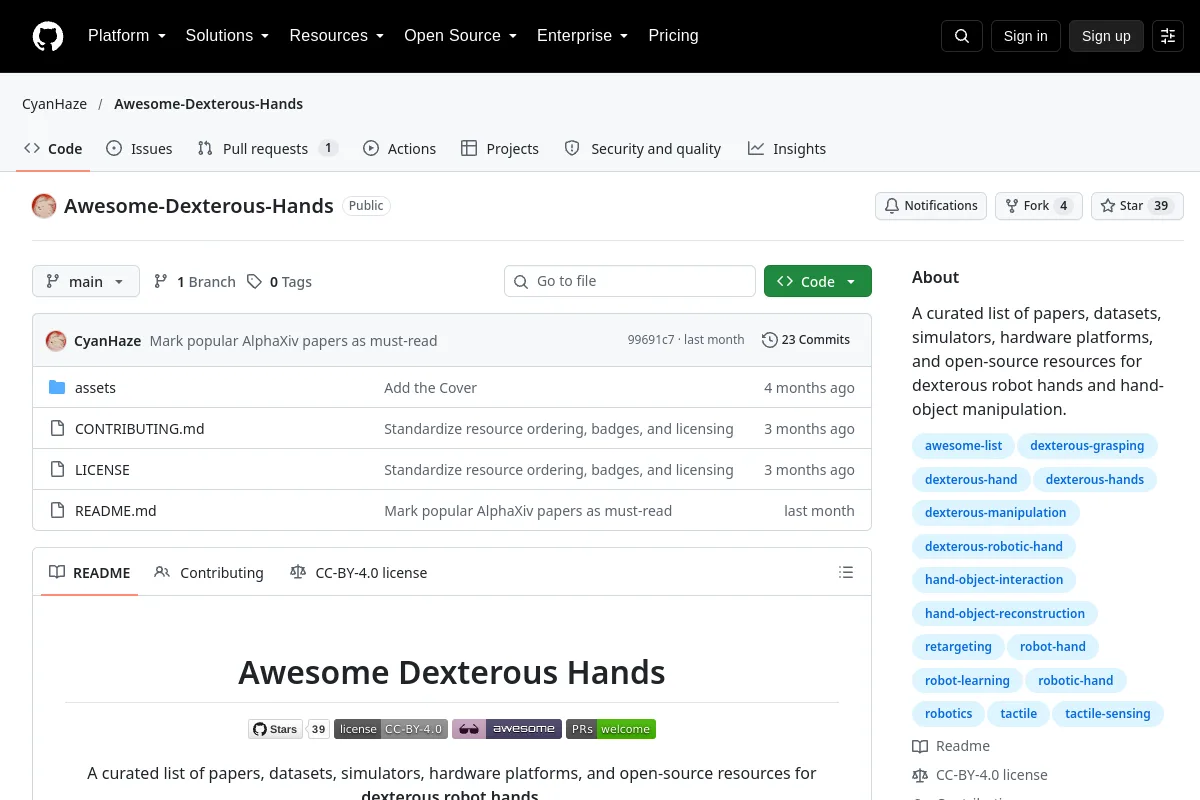Focus the Go to file field

(630, 281)
